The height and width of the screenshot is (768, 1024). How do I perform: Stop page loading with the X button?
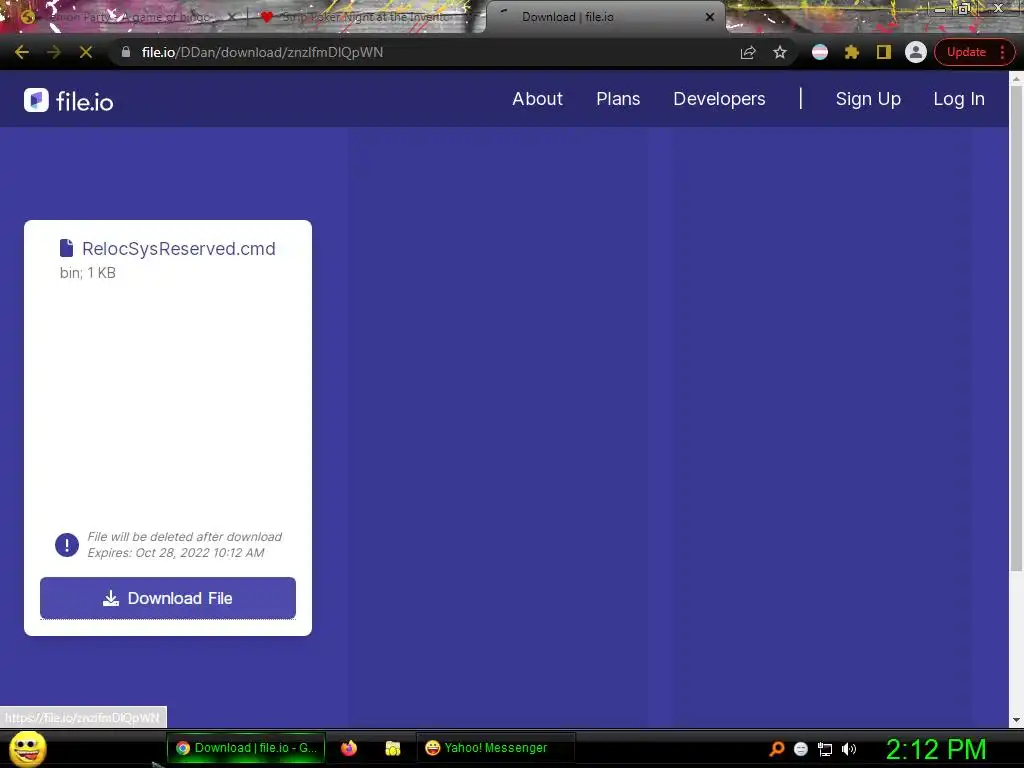coord(86,52)
